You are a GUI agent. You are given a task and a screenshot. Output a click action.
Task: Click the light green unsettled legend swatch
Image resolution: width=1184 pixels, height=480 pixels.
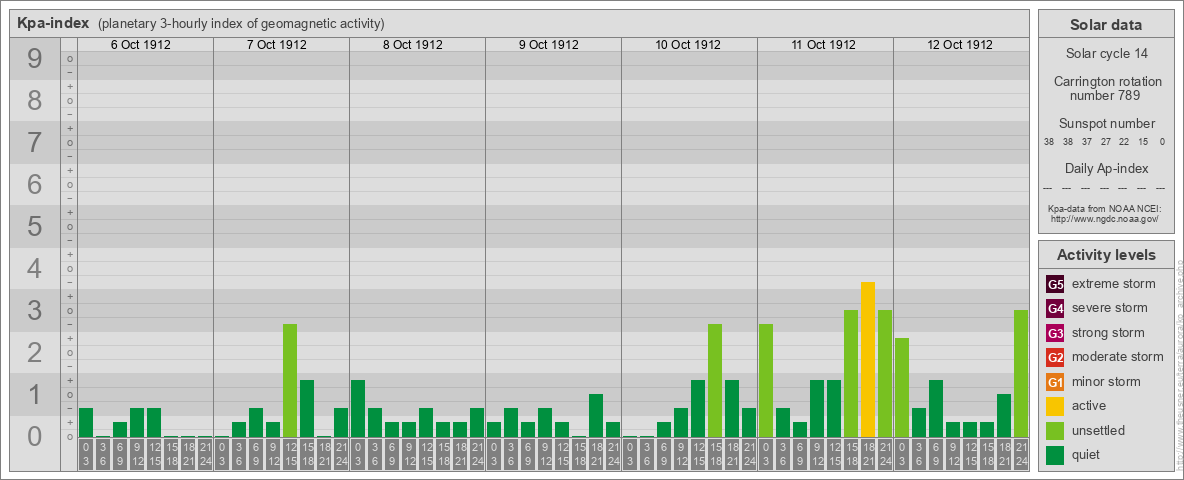coord(1056,430)
